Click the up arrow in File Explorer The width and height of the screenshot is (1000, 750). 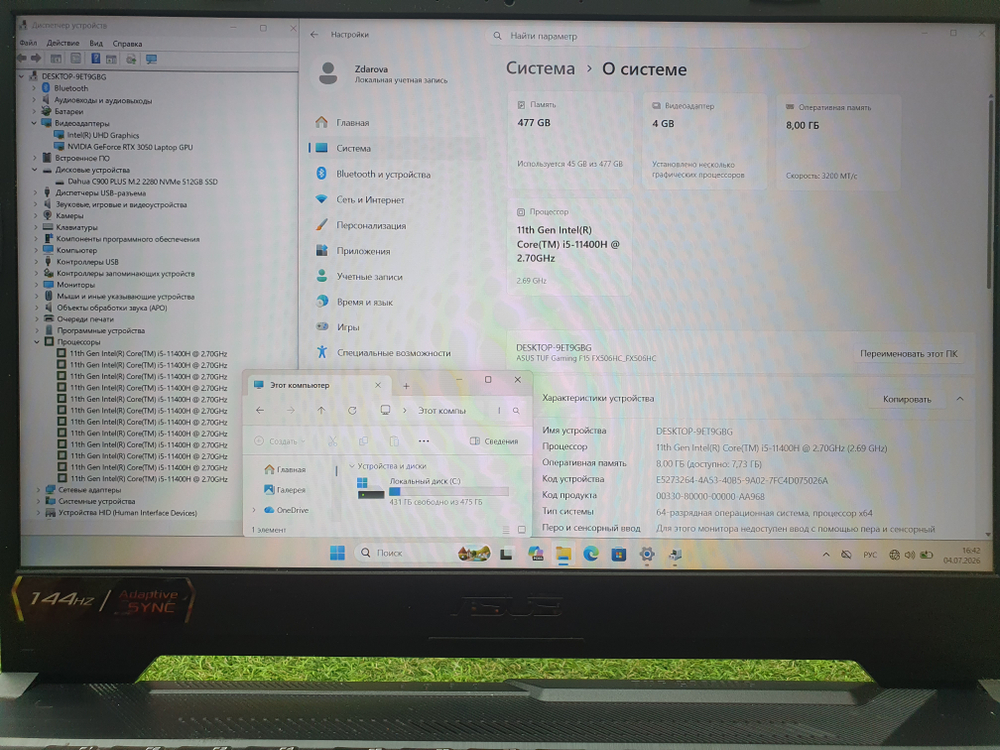pyautogui.click(x=321, y=411)
